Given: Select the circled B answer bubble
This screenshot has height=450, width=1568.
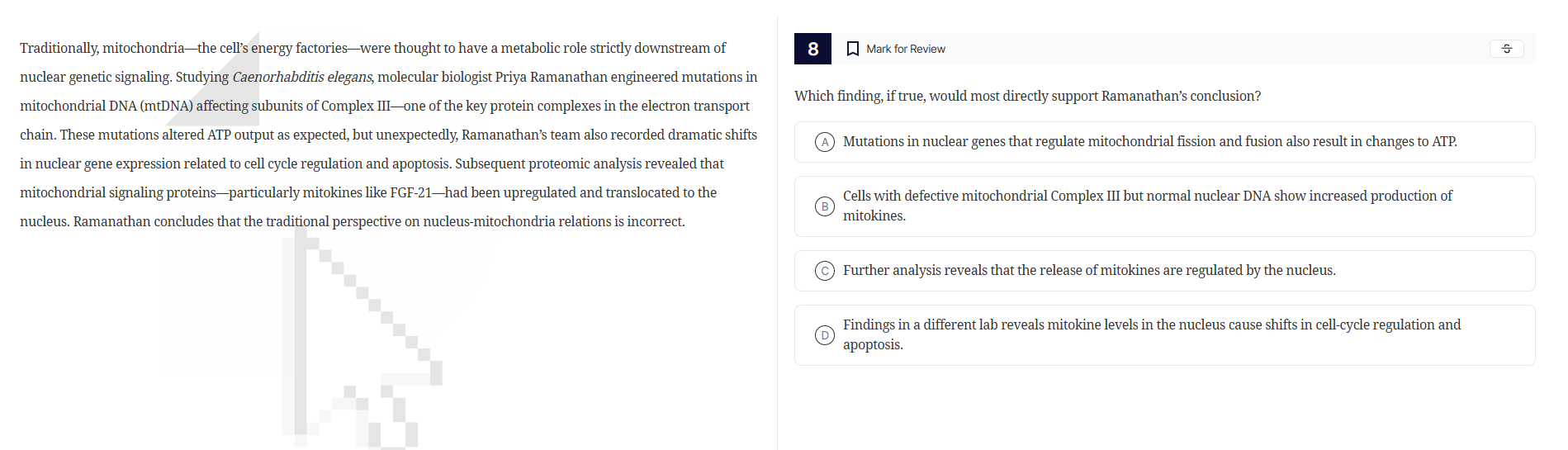Looking at the screenshot, I should (824, 206).
